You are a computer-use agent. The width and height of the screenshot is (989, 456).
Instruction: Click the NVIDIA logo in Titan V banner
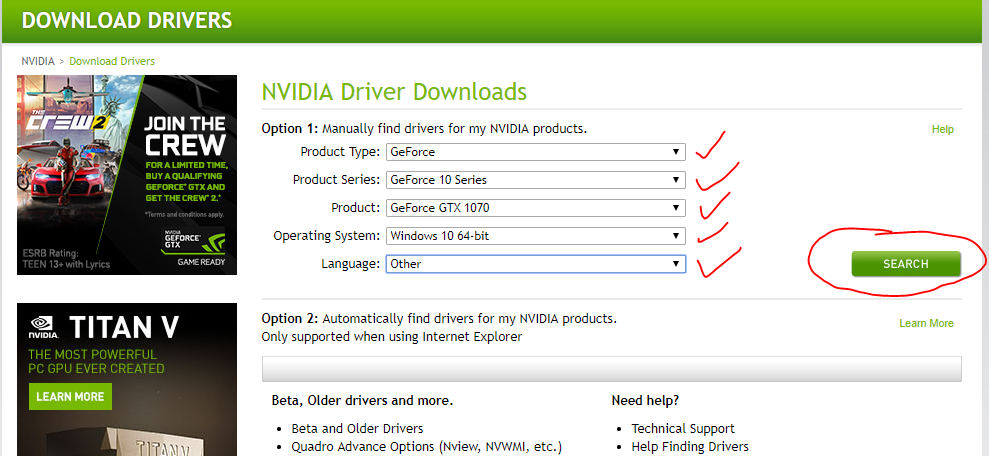(42, 325)
